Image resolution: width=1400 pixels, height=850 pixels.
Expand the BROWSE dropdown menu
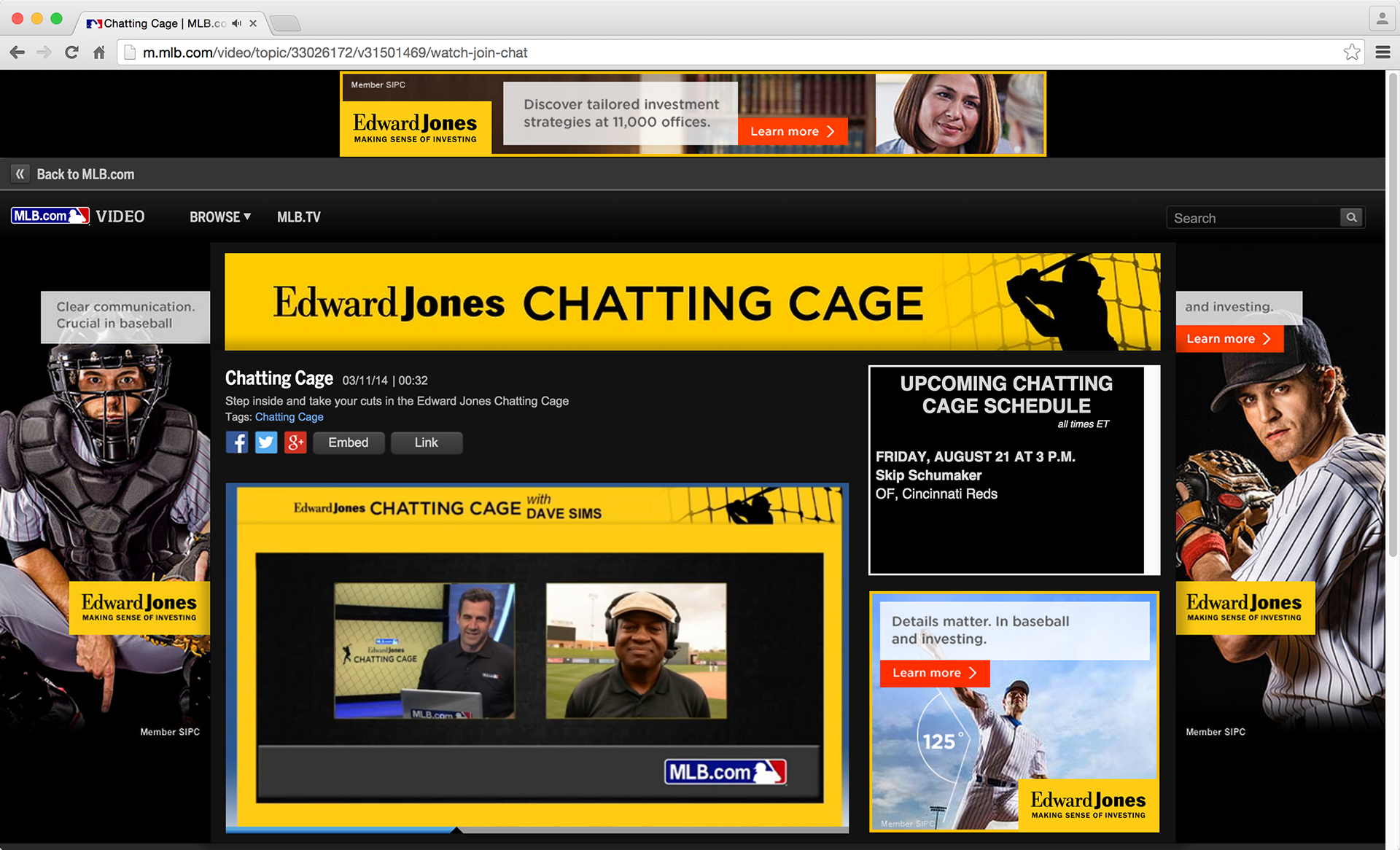220,217
